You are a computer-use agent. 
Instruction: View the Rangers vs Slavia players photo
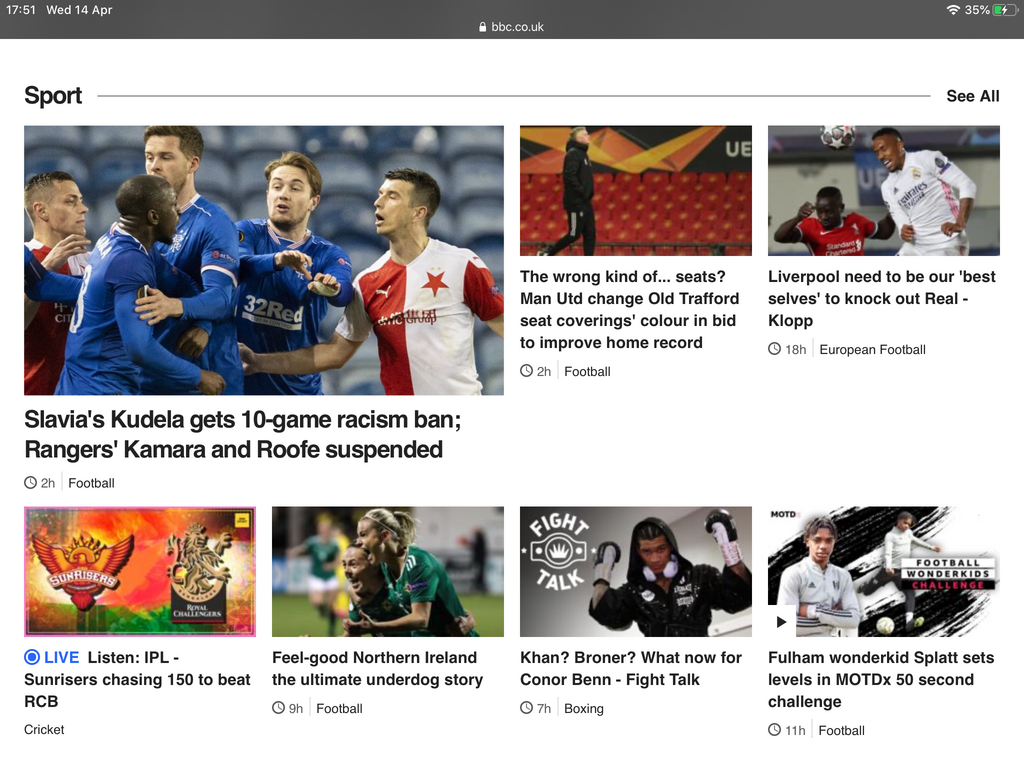(x=264, y=260)
